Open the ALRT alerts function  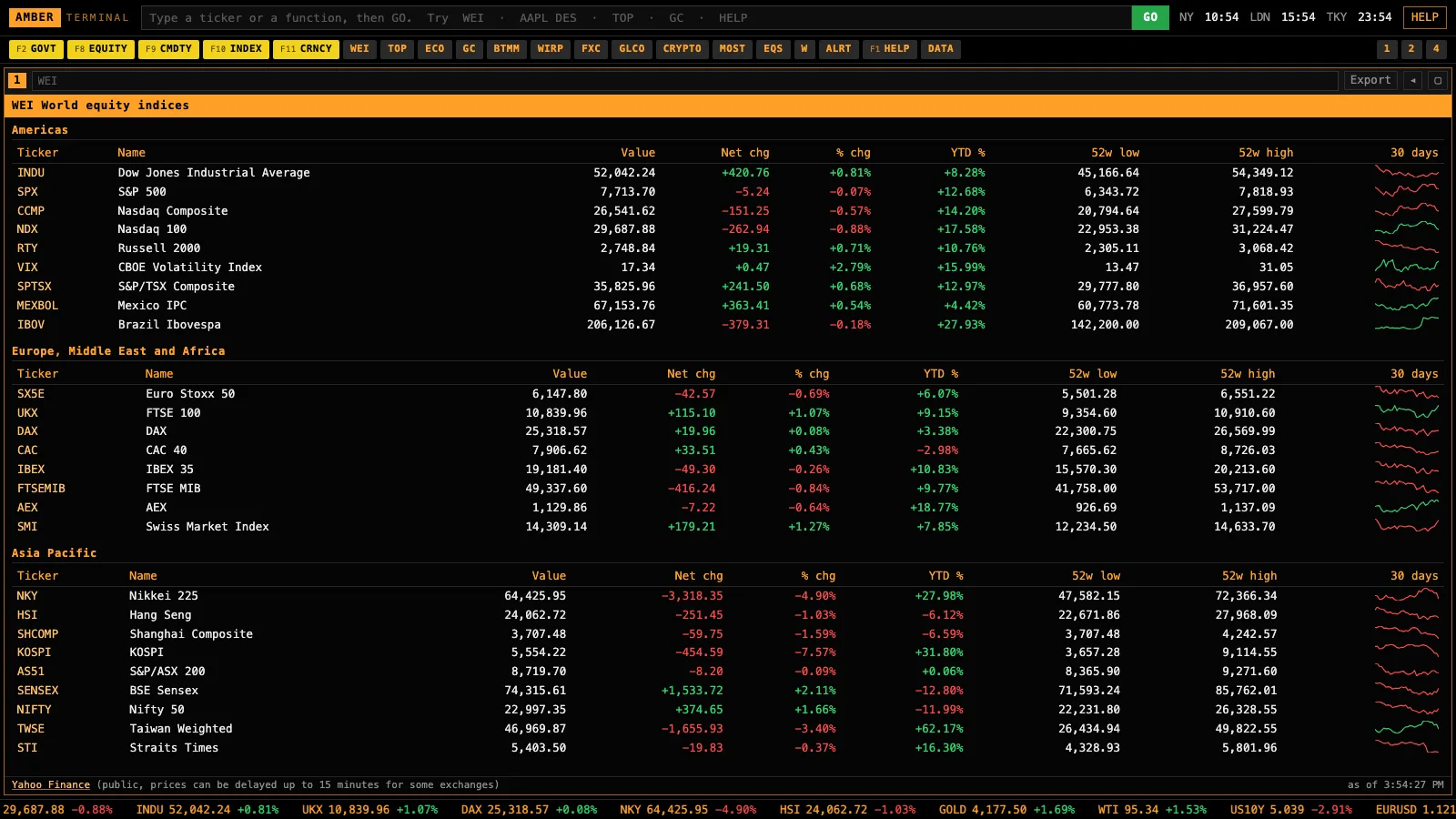point(839,49)
